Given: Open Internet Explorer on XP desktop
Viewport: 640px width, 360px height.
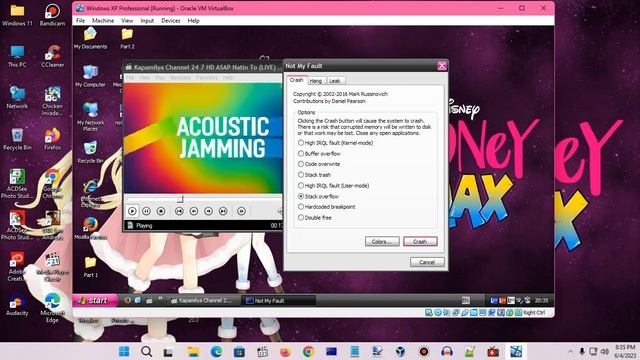Looking at the screenshot, I should tap(90, 192).
